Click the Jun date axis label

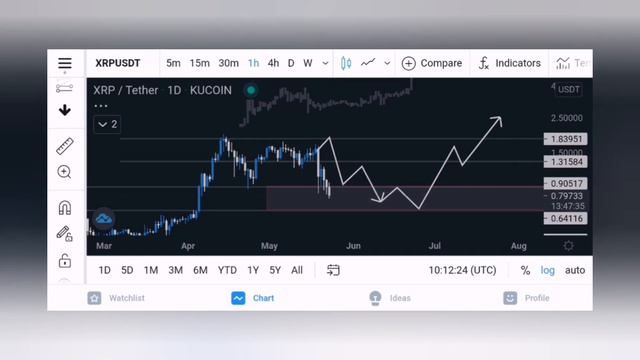353,246
